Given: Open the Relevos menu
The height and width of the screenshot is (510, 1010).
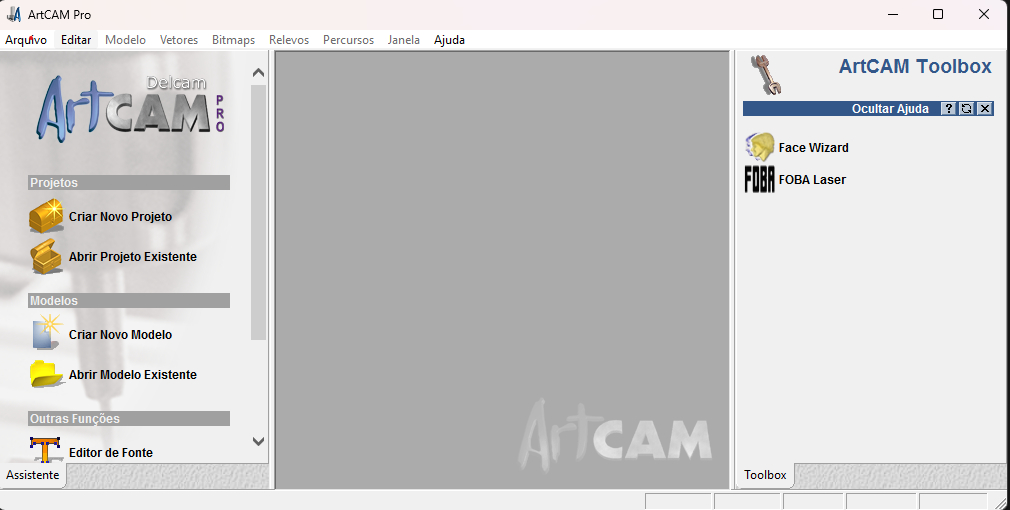Looking at the screenshot, I should tap(289, 40).
